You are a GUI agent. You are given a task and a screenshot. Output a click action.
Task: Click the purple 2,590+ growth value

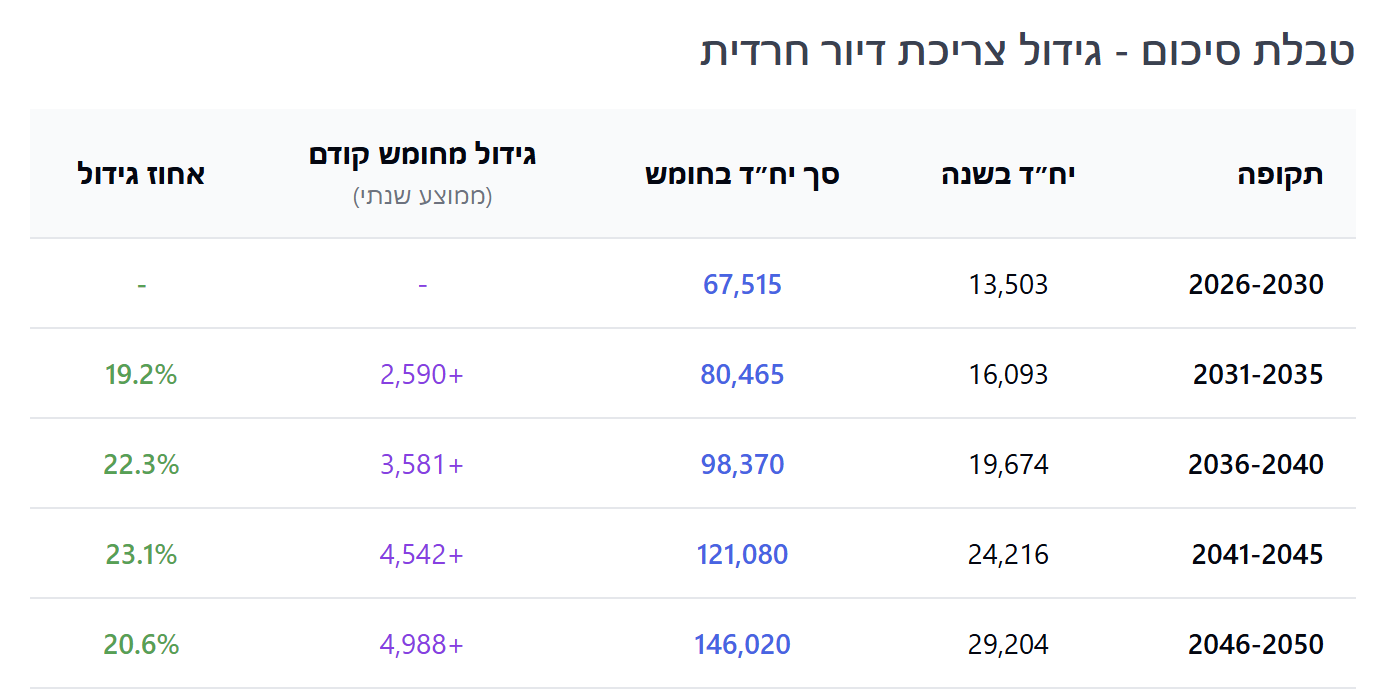pyautogui.click(x=422, y=375)
